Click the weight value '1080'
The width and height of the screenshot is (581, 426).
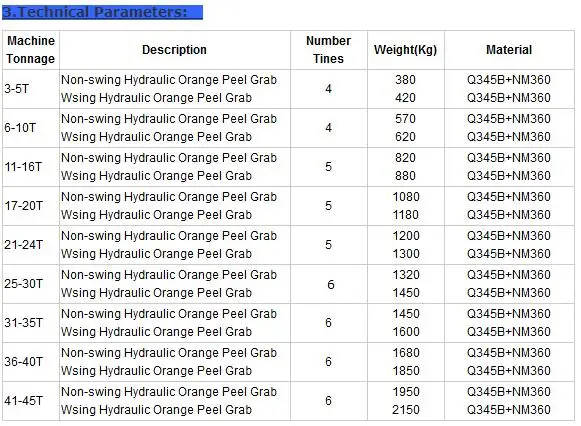coord(406,197)
